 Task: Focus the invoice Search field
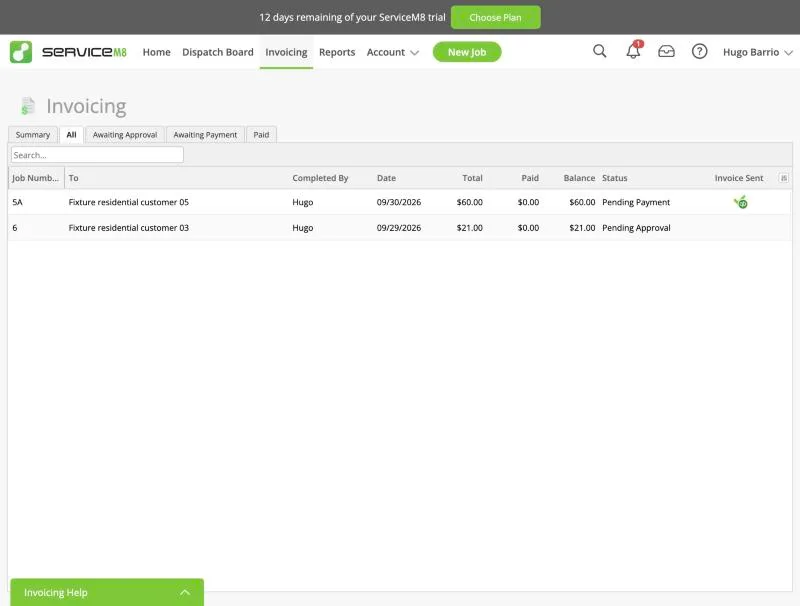(97, 155)
